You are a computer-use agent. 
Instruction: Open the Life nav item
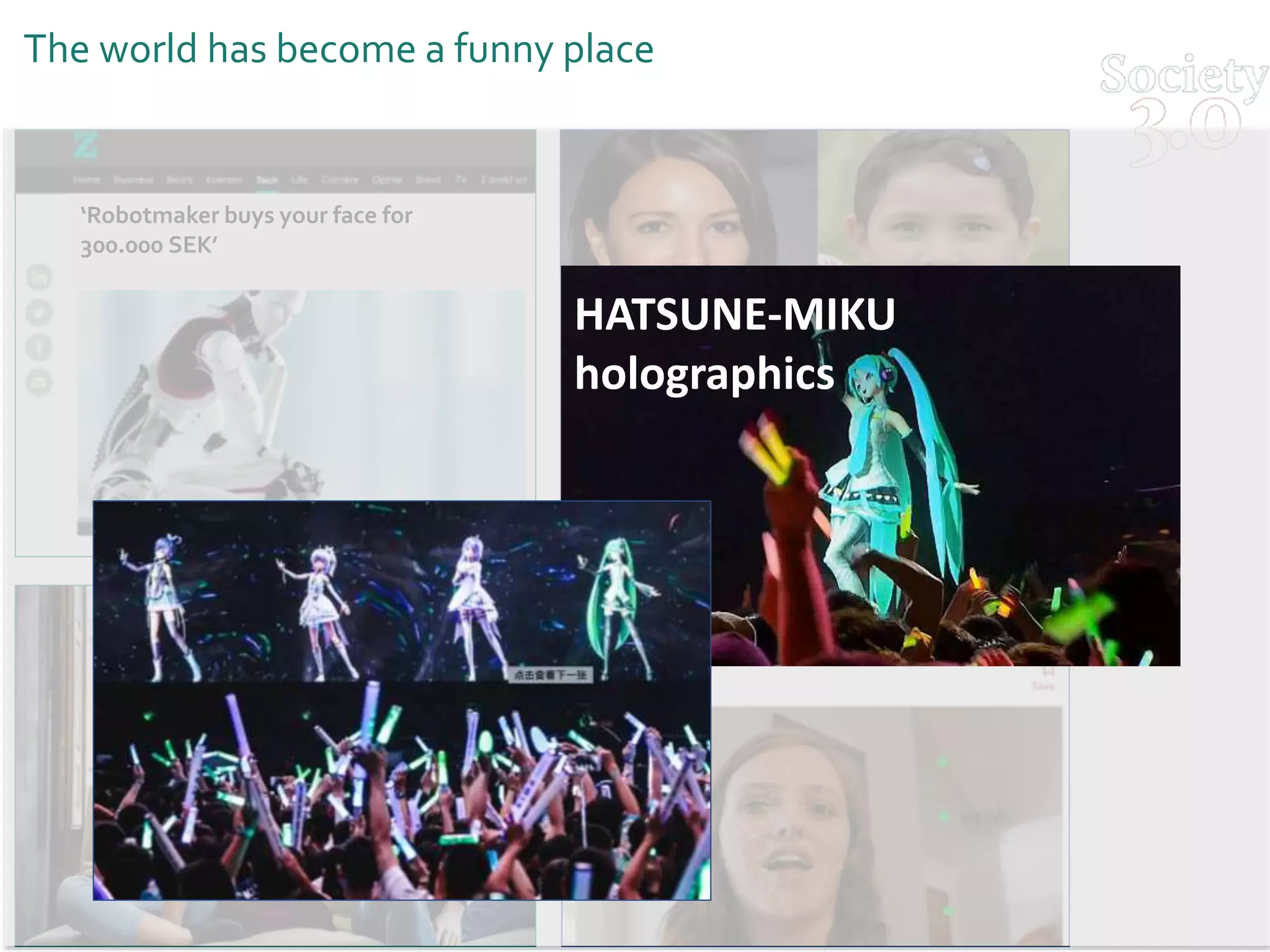pos(300,180)
